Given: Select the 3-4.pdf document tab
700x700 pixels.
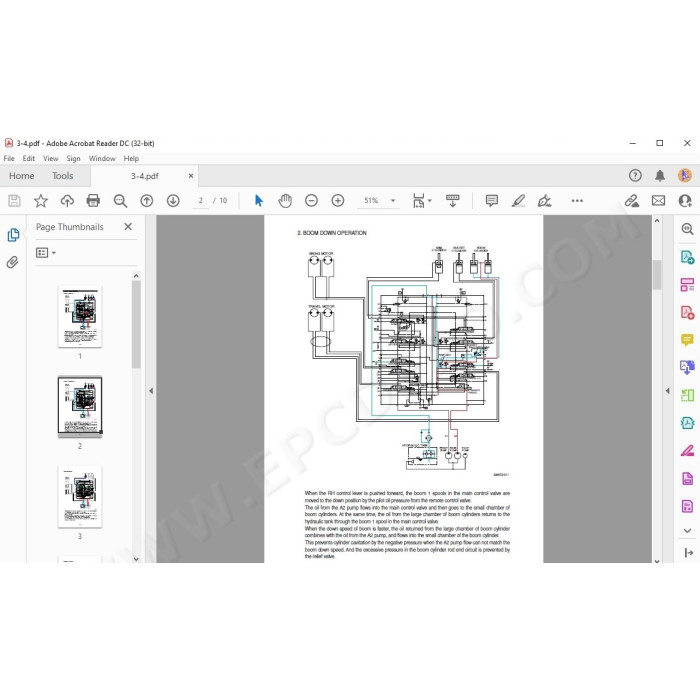Looking at the screenshot, I should click(x=145, y=176).
